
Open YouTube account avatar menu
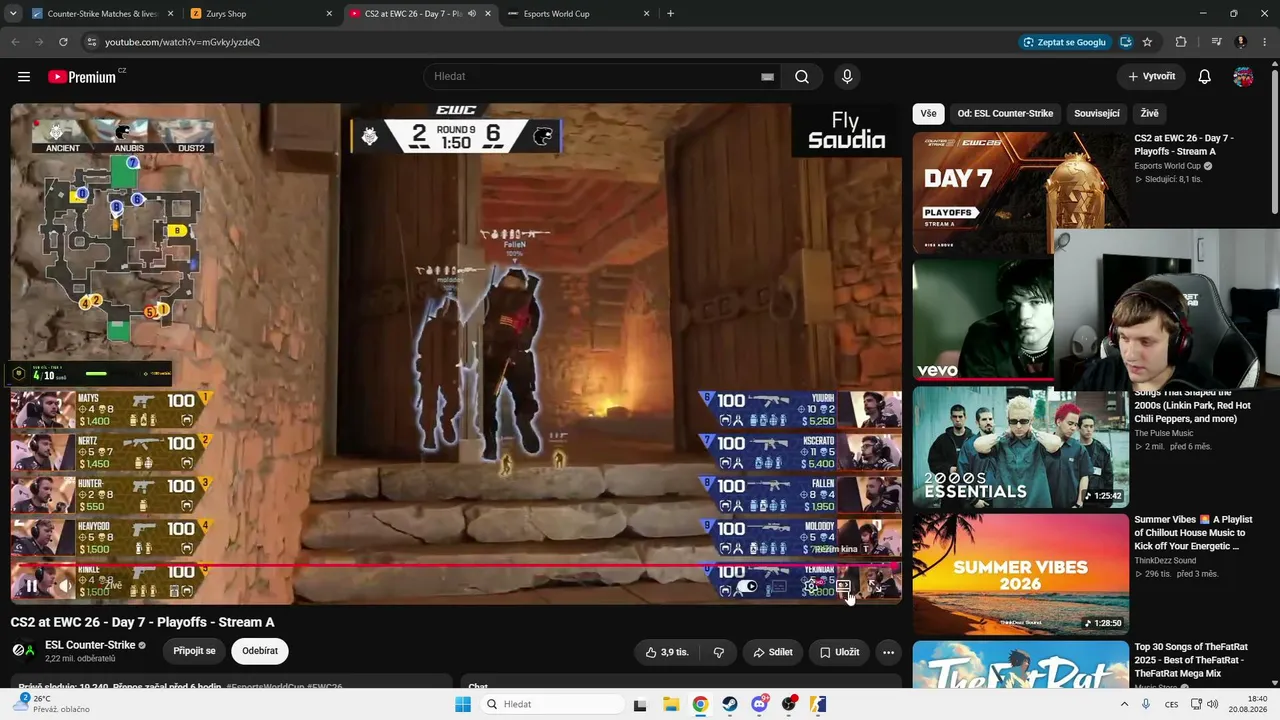click(1243, 77)
